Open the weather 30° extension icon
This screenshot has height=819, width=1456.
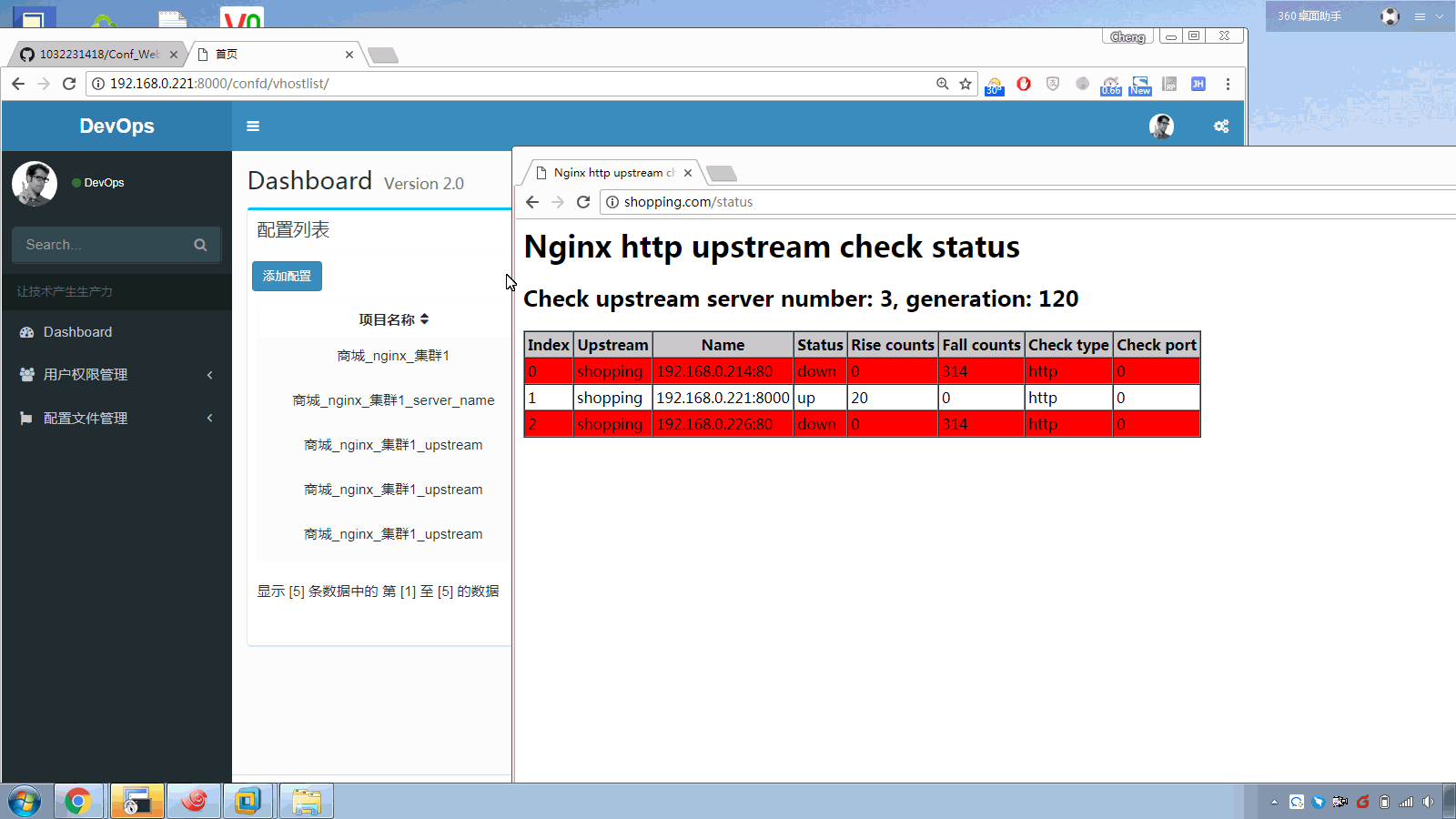coord(995,85)
